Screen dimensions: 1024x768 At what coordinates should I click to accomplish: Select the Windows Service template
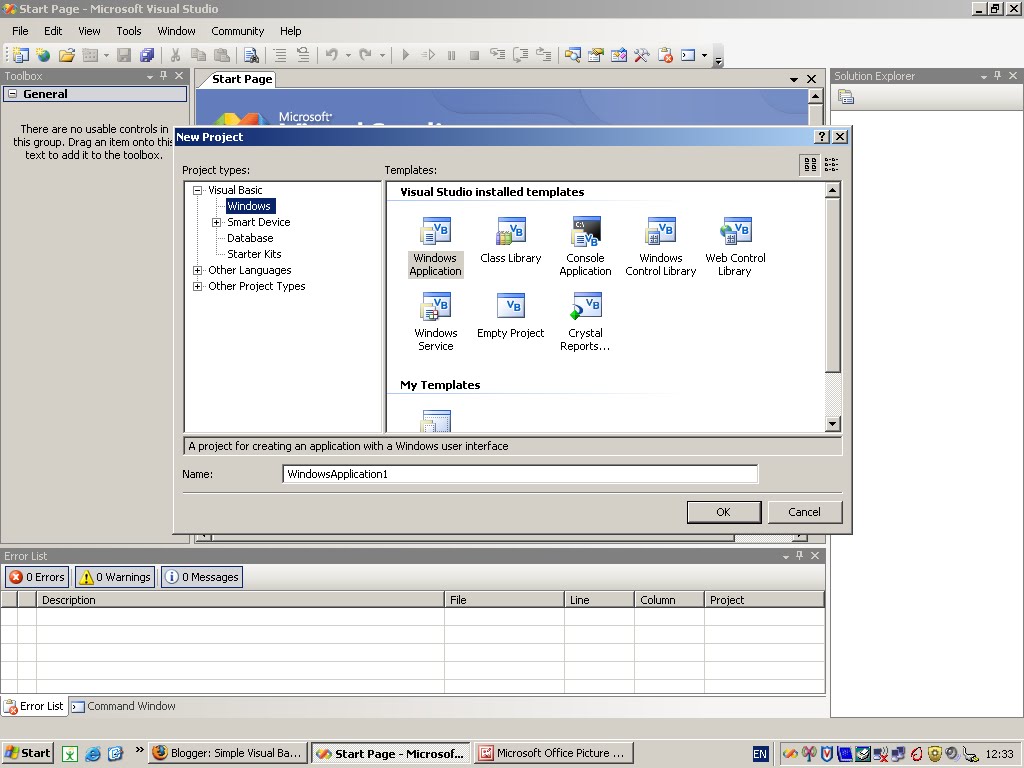435,315
